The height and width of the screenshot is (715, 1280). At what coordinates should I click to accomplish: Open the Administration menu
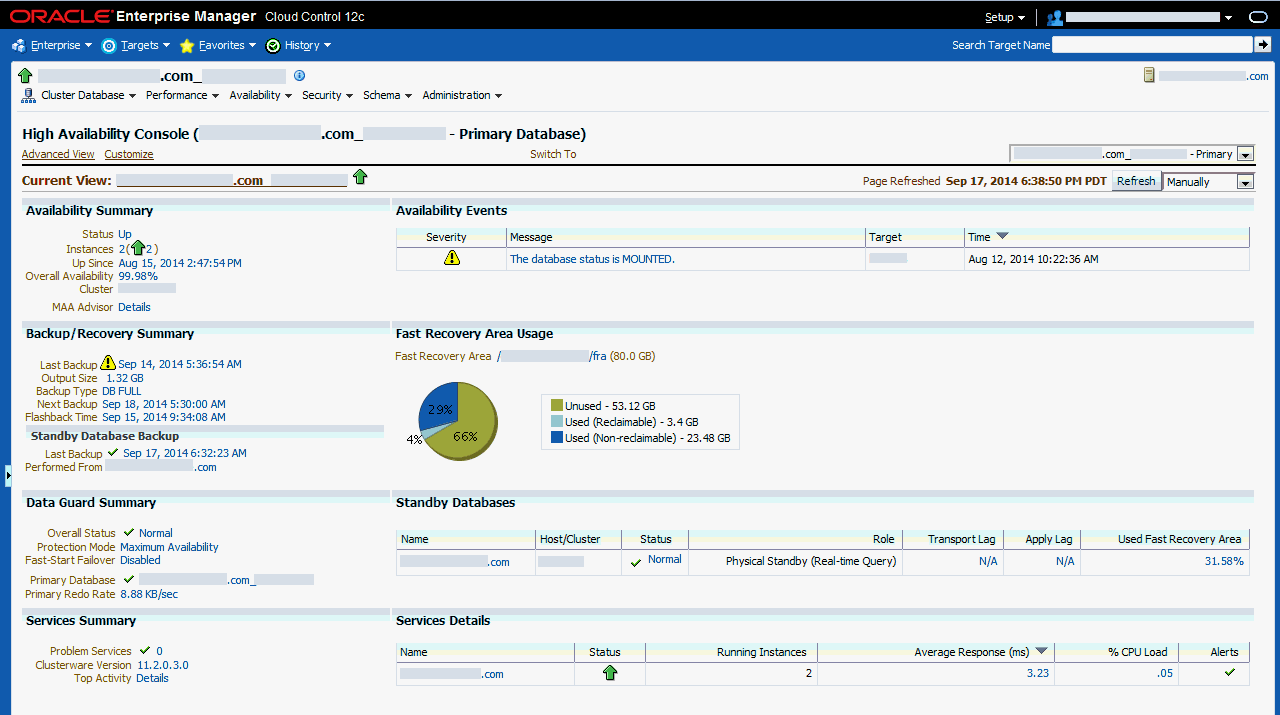coord(462,95)
